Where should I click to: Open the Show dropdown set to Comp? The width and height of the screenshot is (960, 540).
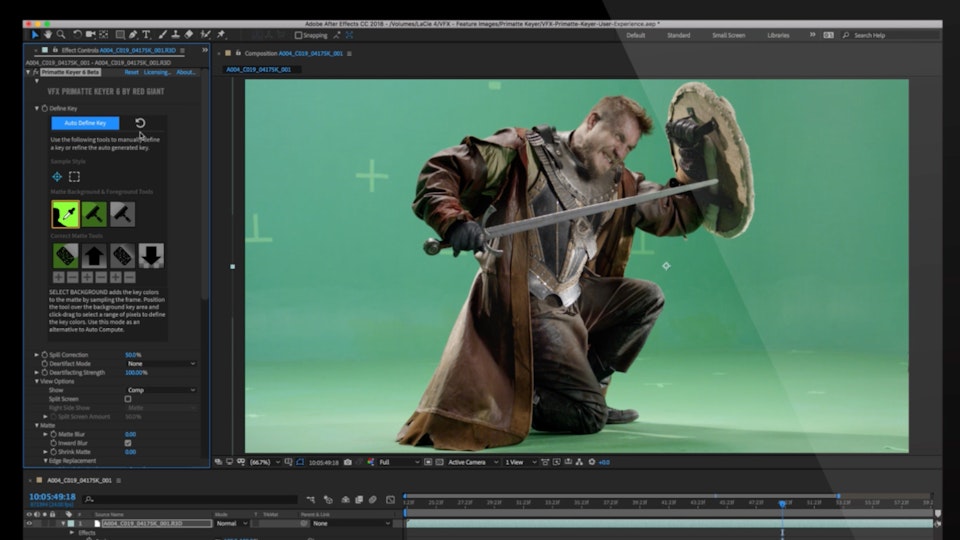160,390
